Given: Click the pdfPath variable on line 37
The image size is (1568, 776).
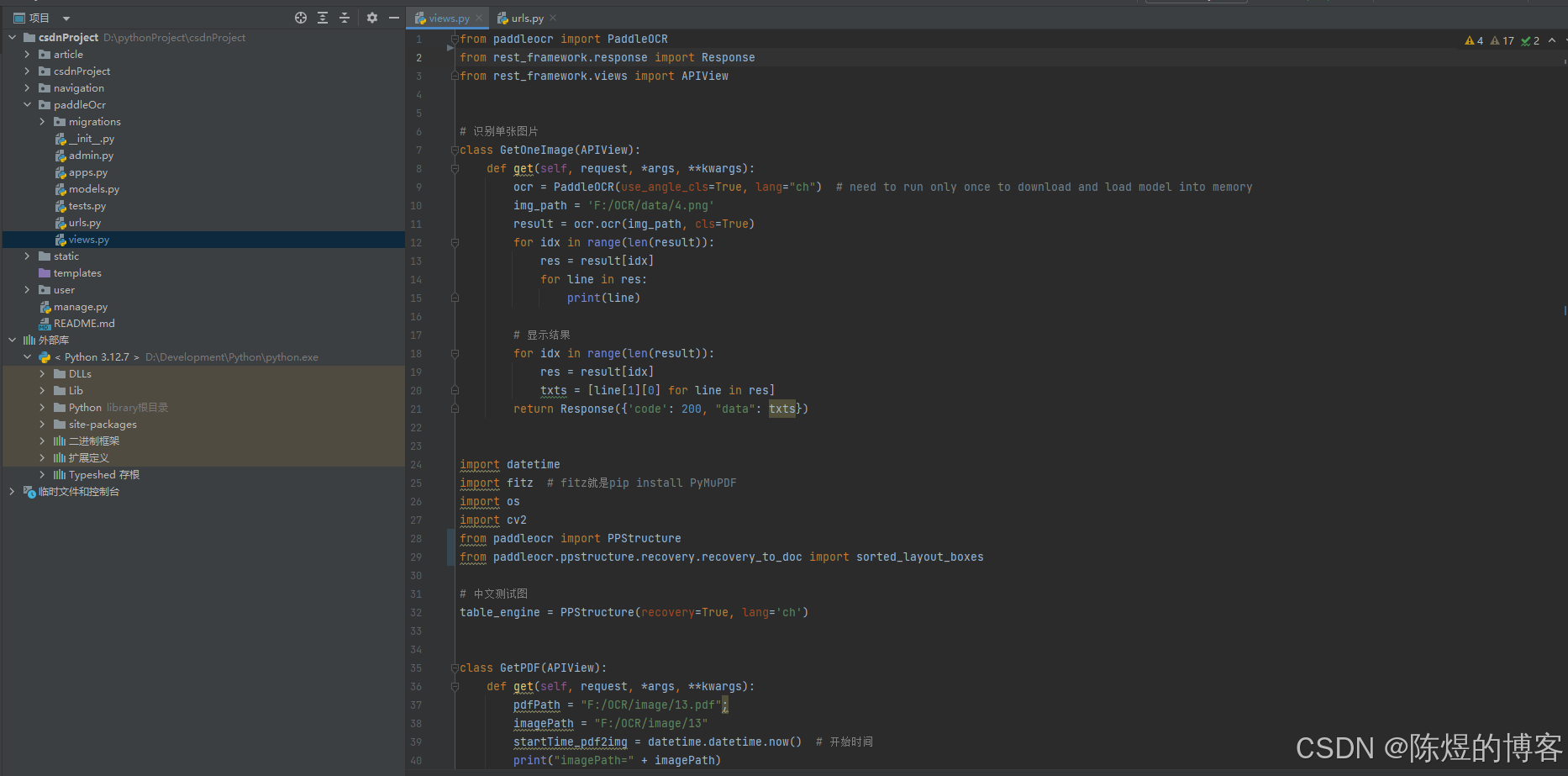Looking at the screenshot, I should 536,705.
